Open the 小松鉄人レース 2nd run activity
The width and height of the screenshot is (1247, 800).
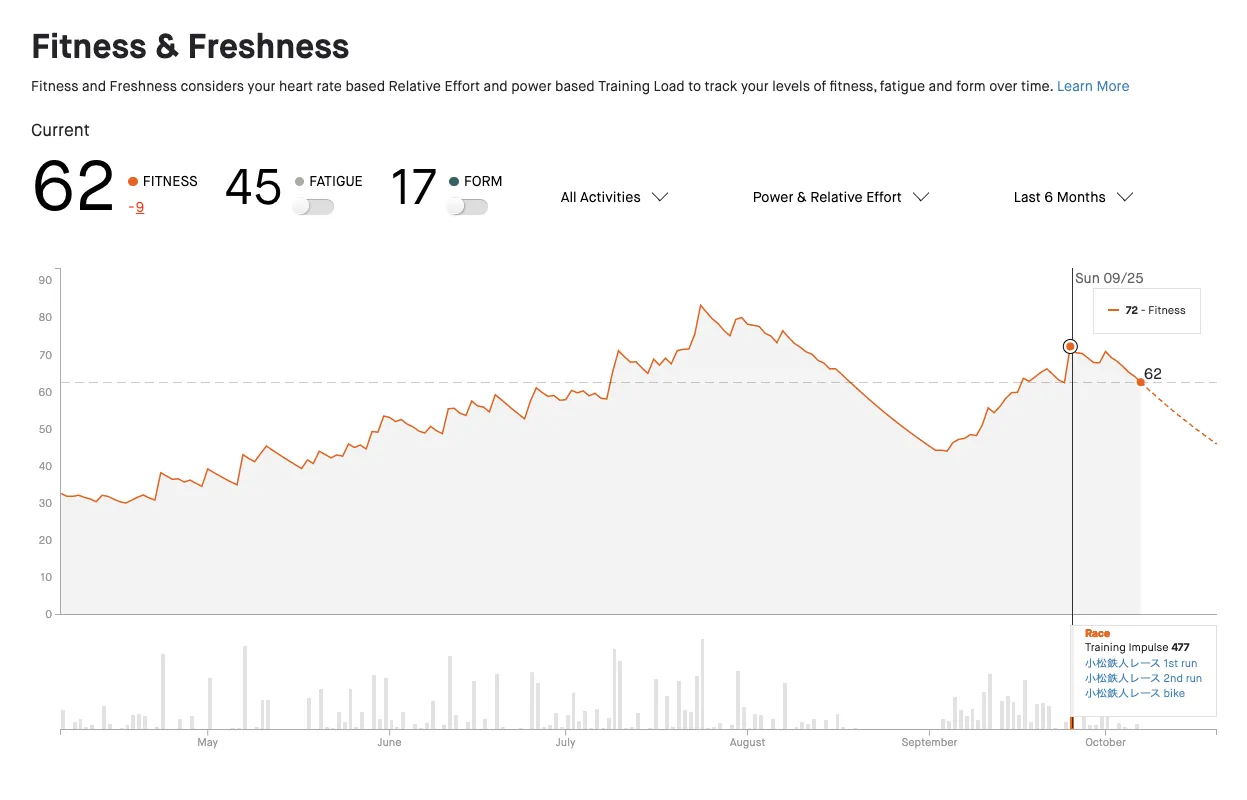1143,678
